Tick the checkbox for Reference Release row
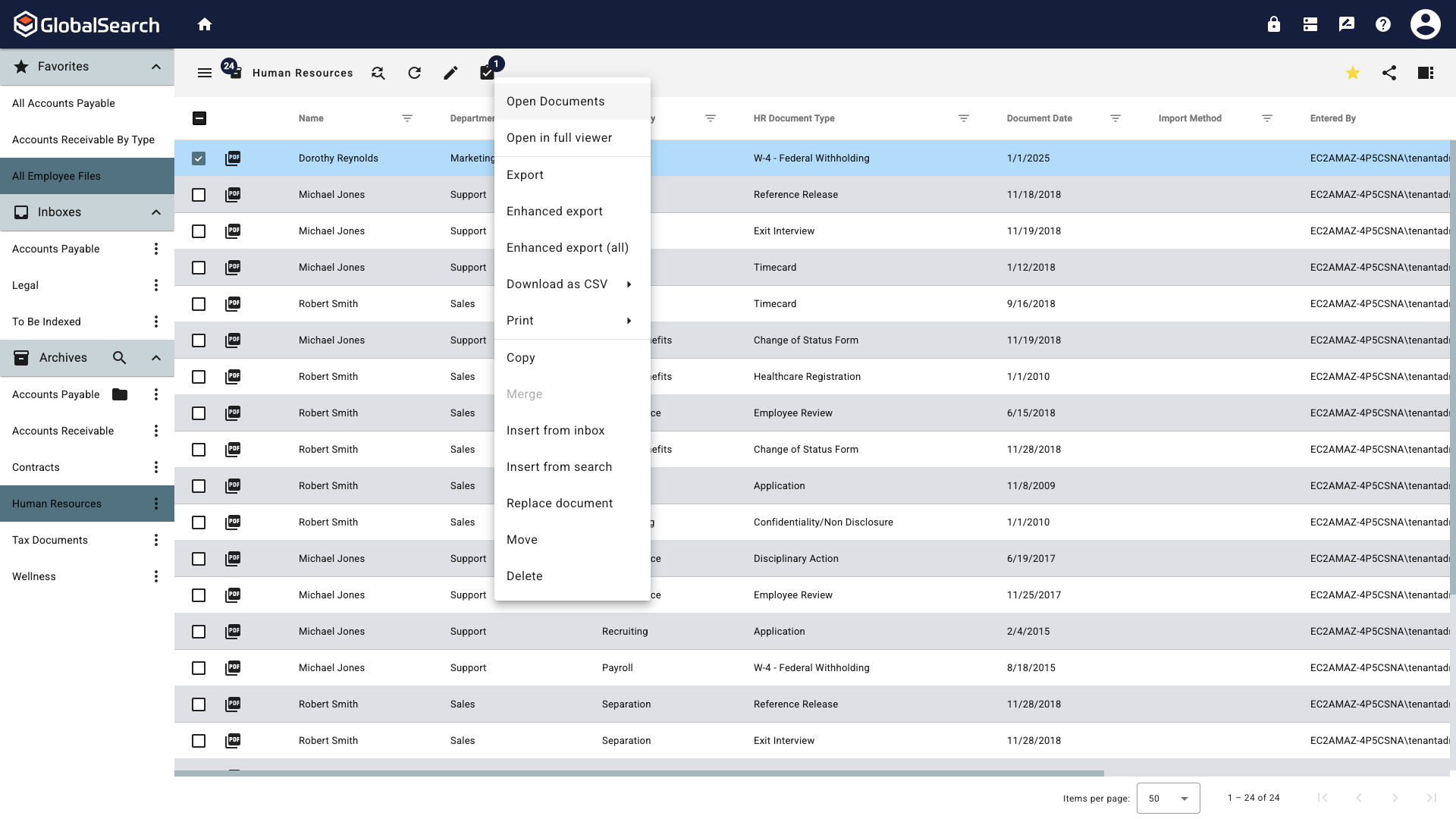1456x819 pixels. 199,195
